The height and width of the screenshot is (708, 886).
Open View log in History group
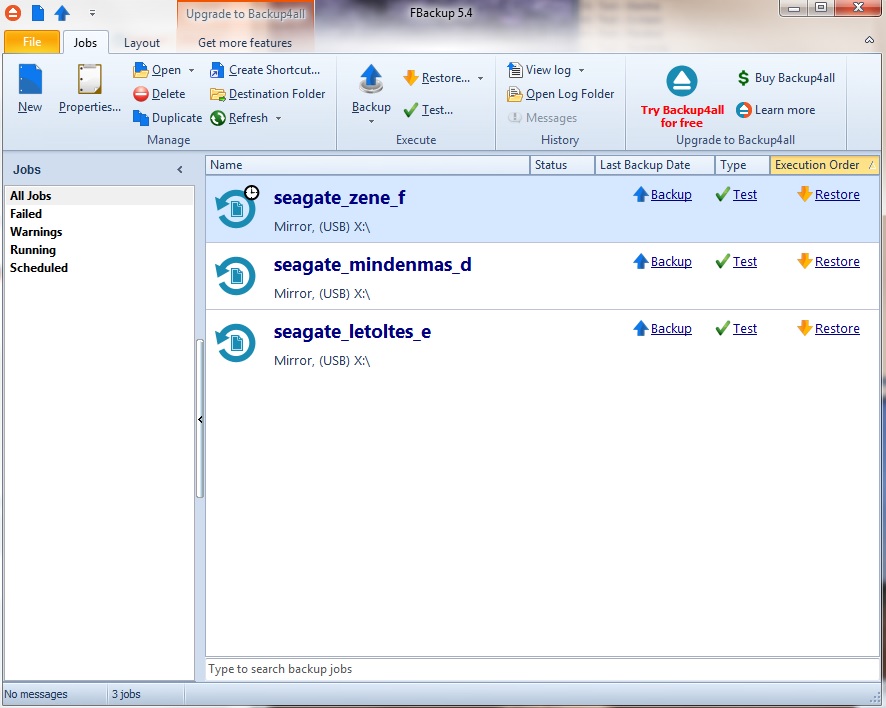tap(539, 70)
